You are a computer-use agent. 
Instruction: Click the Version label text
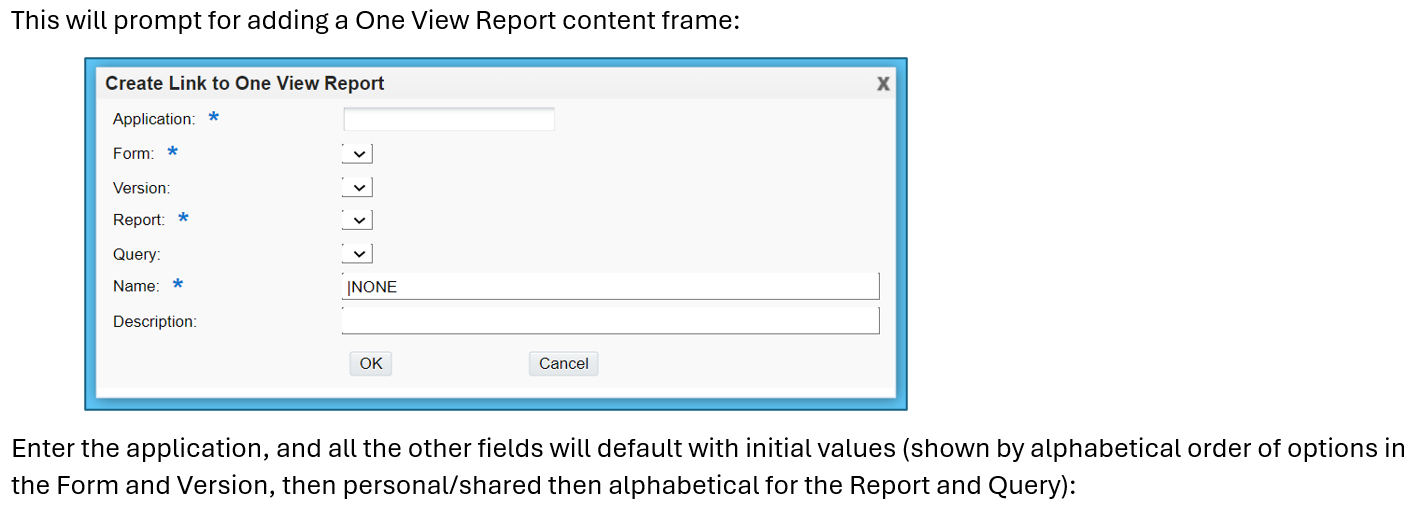[x=141, y=188]
